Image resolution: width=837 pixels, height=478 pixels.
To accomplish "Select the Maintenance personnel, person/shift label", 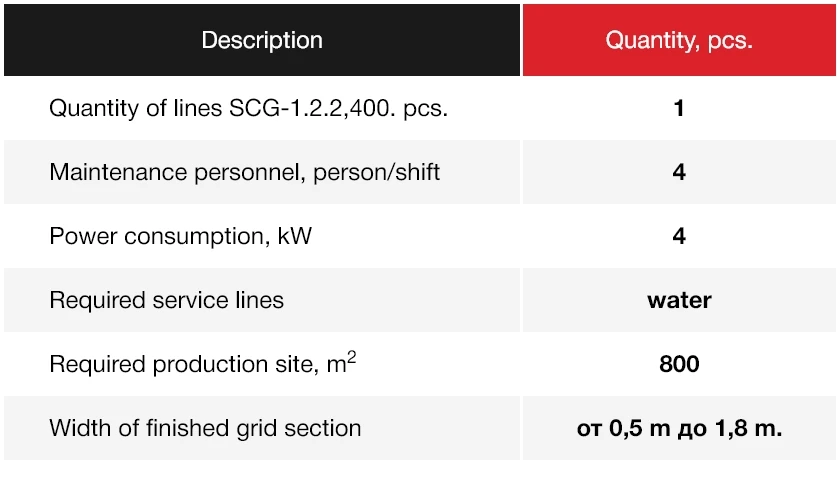I will pos(244,173).
